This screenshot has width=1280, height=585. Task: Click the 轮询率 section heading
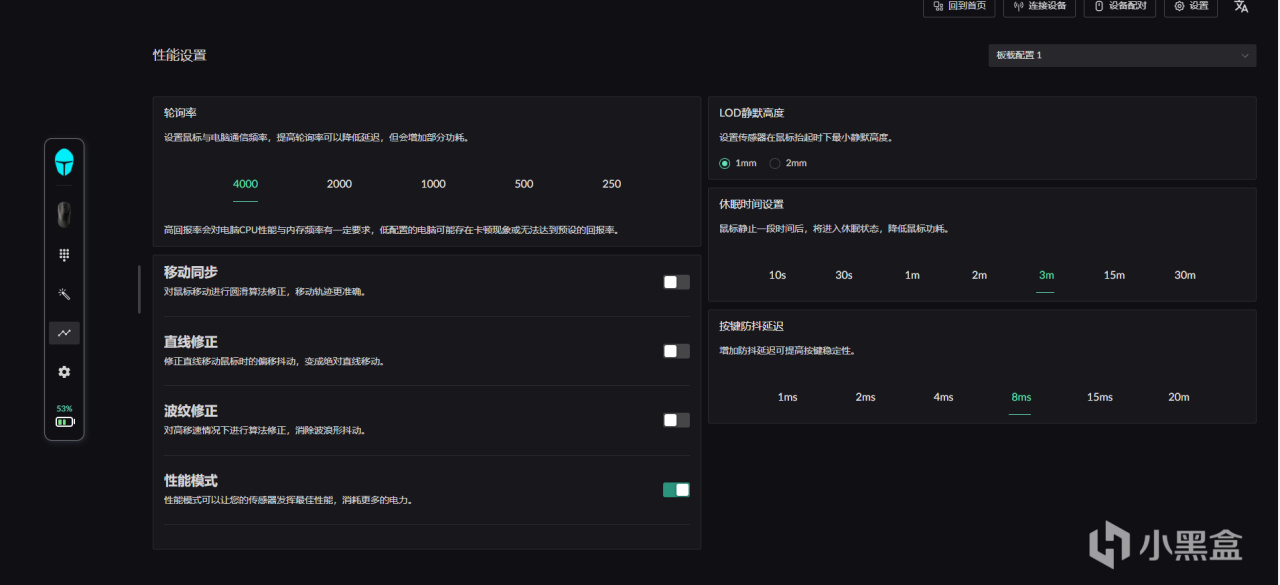click(x=180, y=113)
